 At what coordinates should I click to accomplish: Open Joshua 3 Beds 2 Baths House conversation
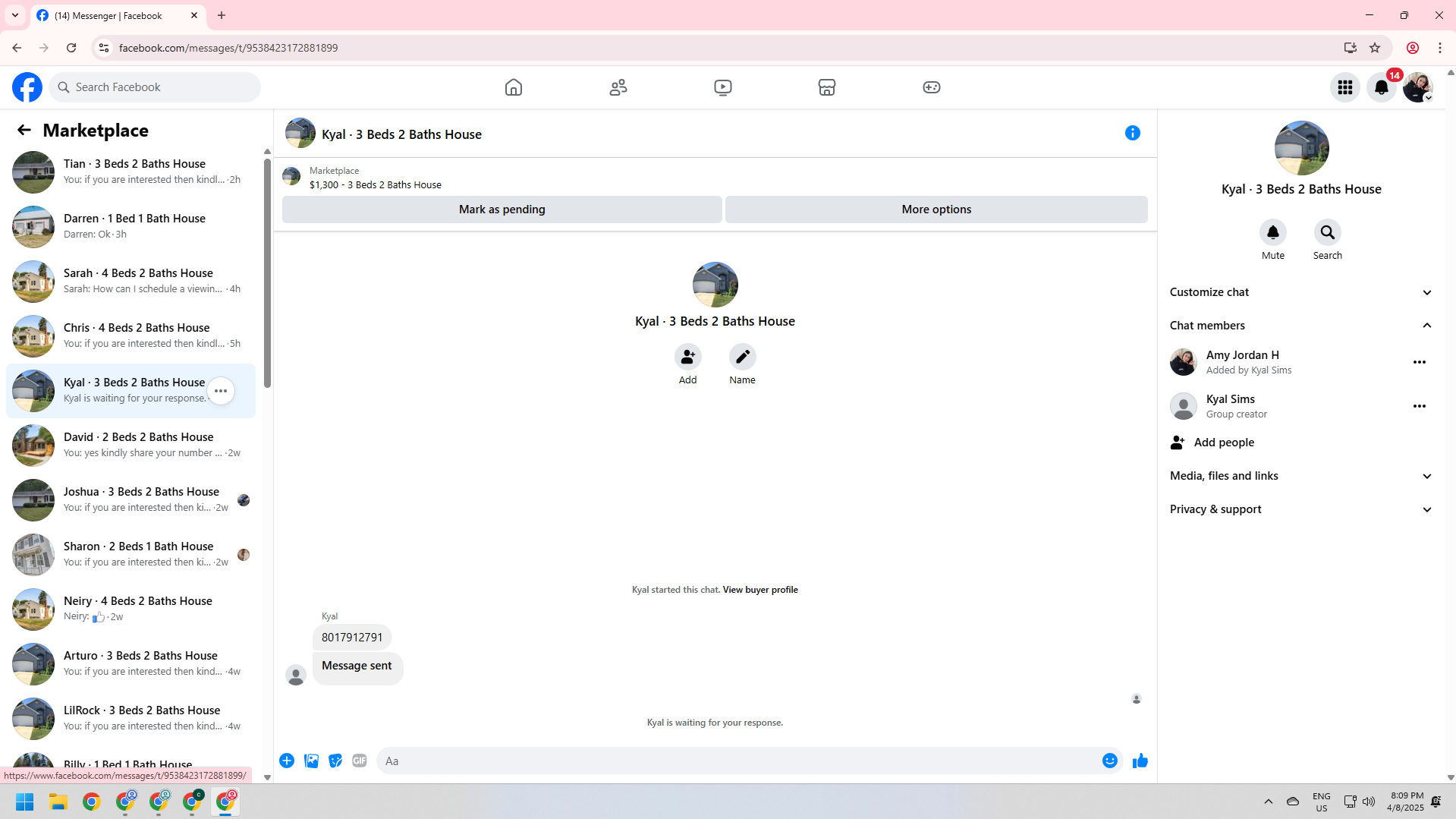tap(131, 500)
